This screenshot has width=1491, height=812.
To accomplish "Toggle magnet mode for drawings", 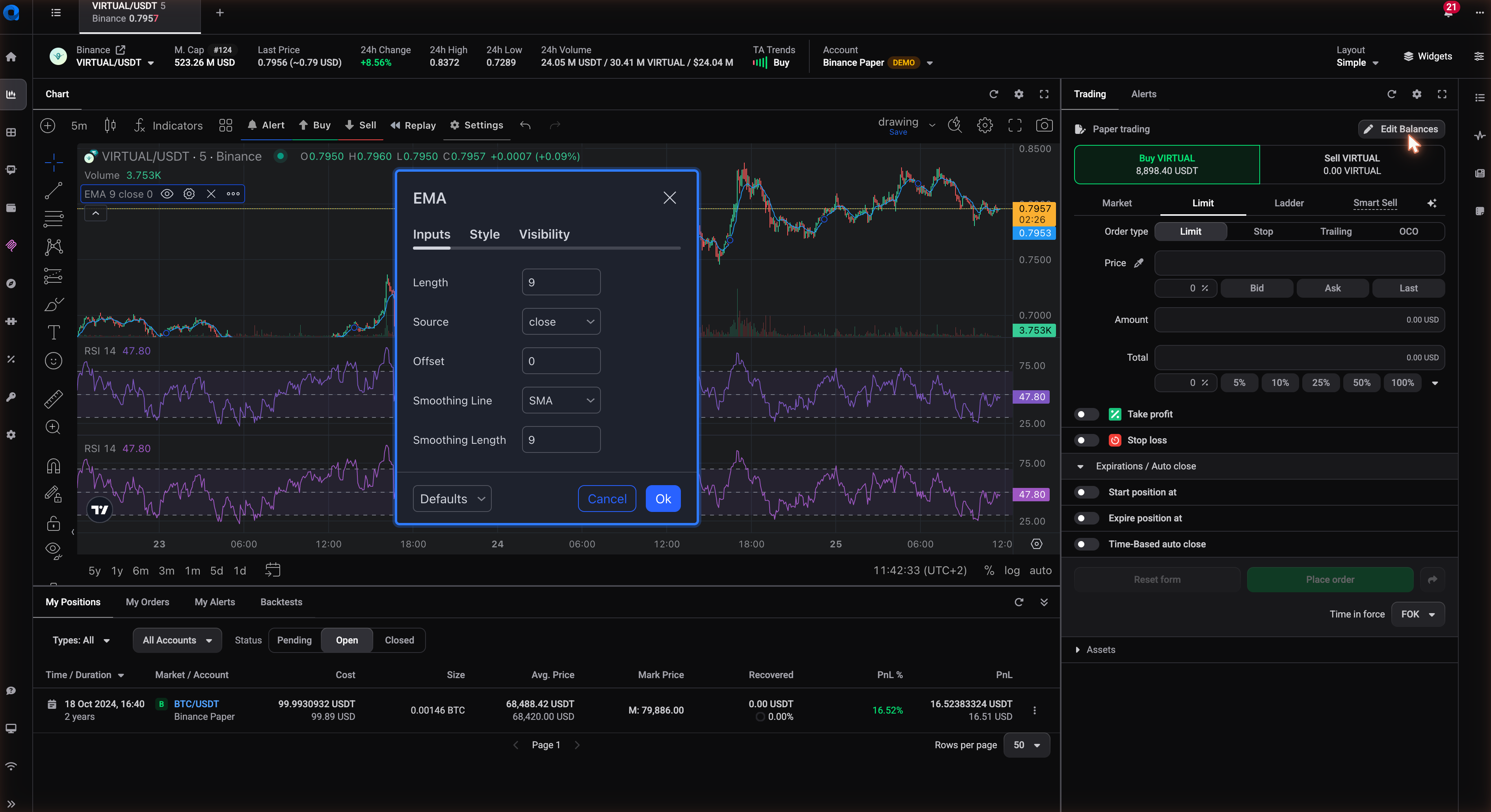I will tap(53, 465).
